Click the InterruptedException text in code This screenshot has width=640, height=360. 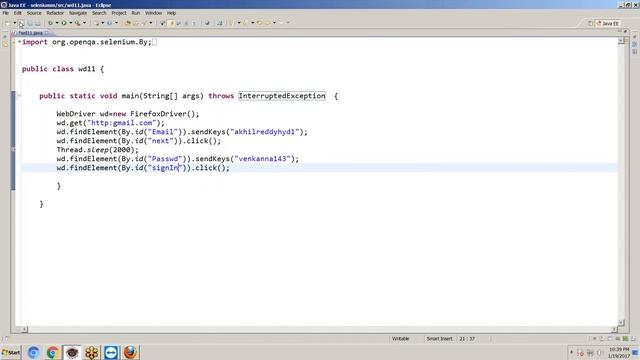(282, 96)
